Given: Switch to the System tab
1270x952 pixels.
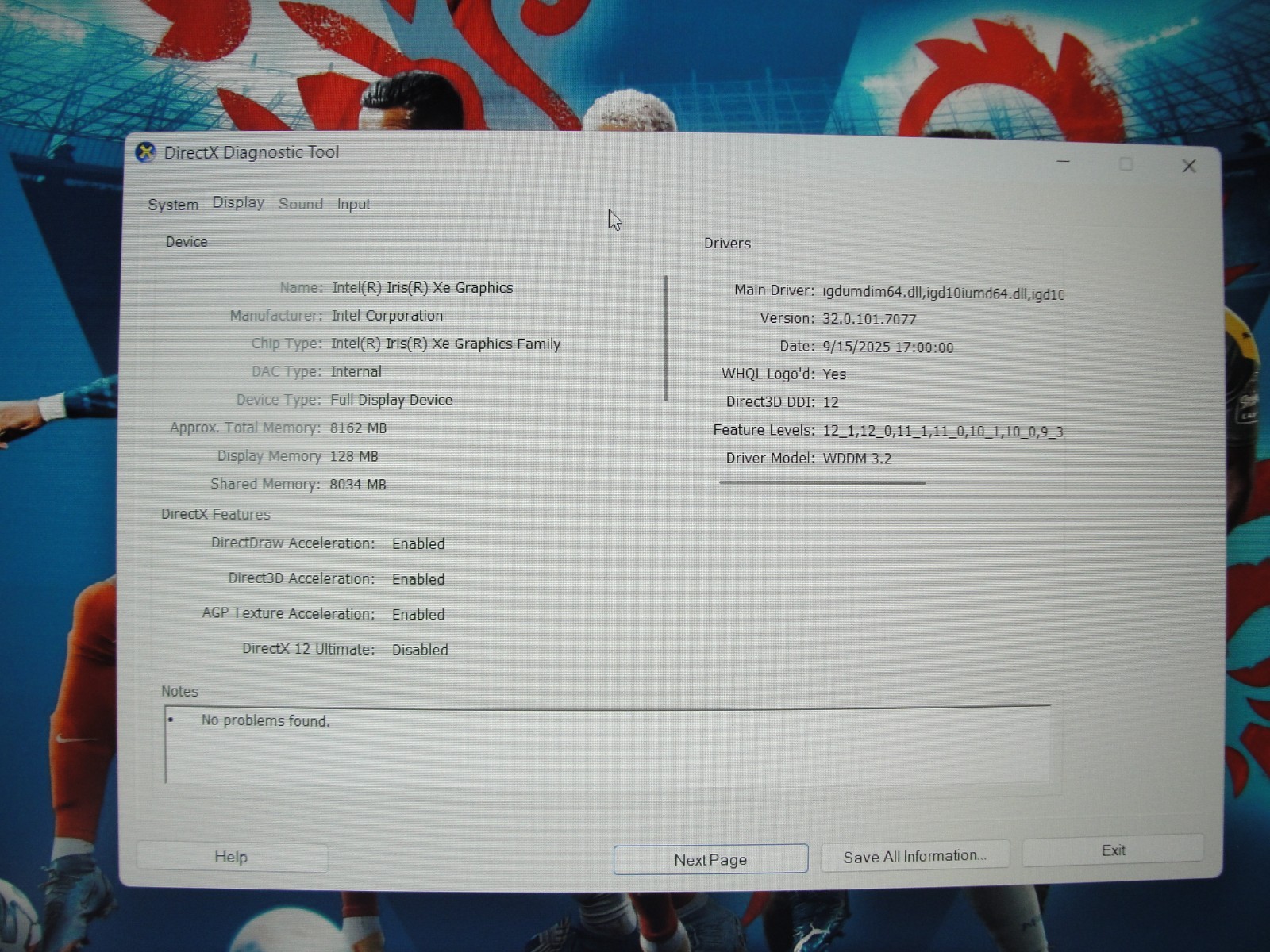Looking at the screenshot, I should click(173, 205).
